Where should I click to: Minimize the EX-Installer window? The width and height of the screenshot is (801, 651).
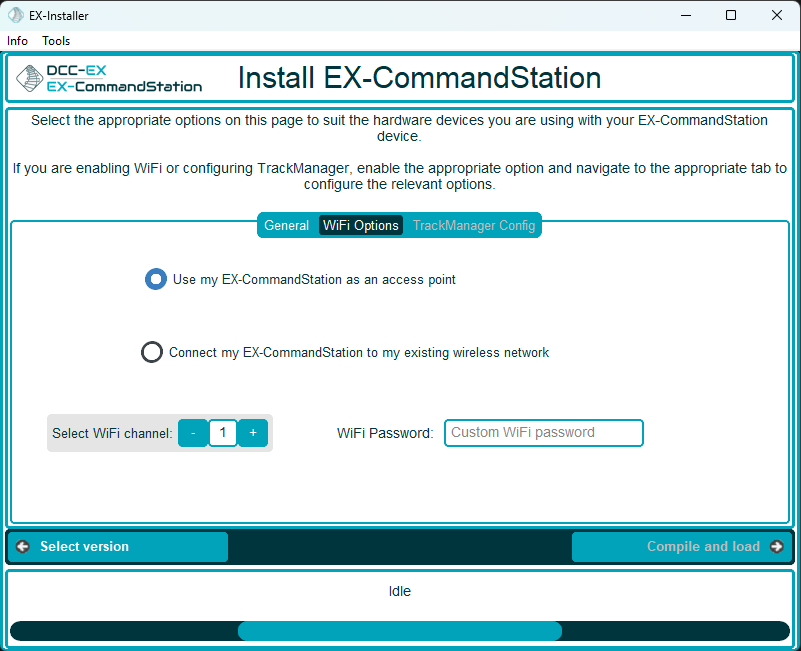click(x=686, y=15)
